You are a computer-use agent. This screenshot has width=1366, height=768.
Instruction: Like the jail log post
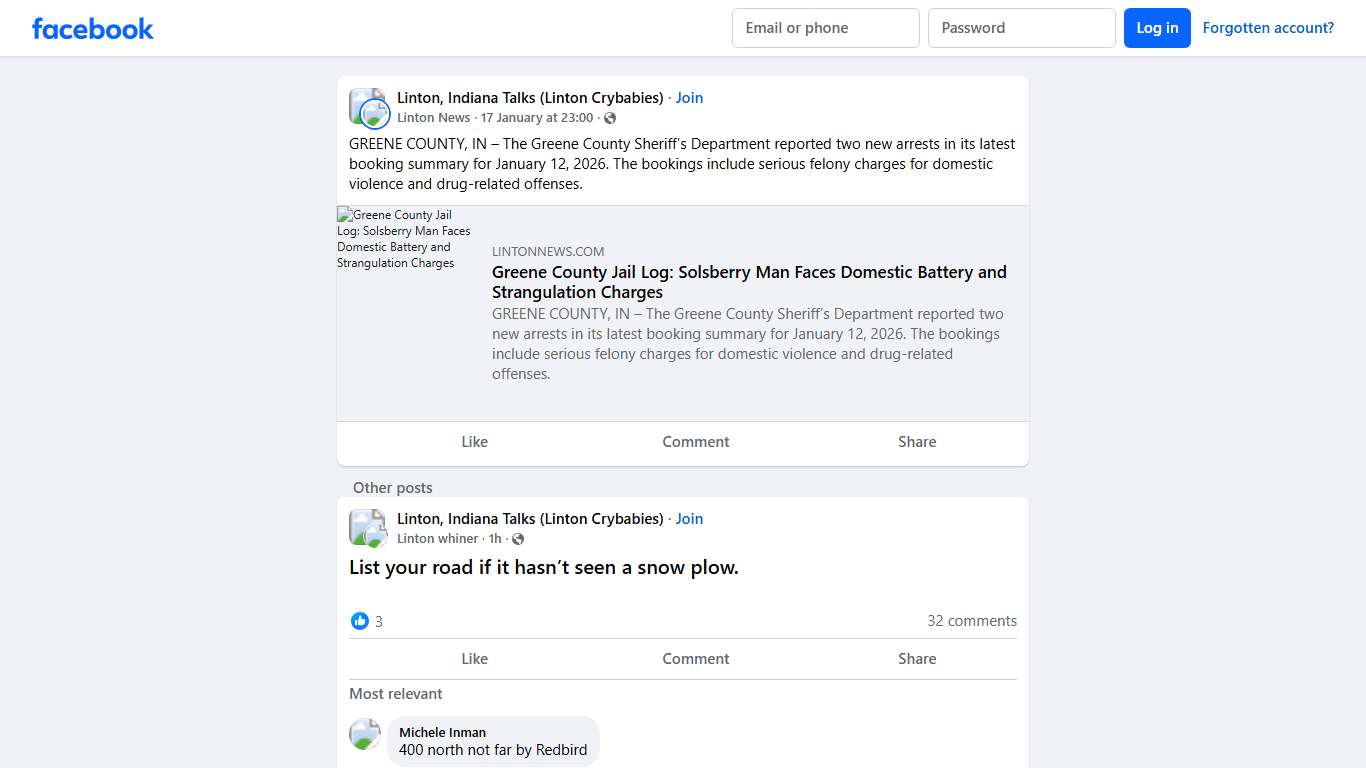click(474, 441)
